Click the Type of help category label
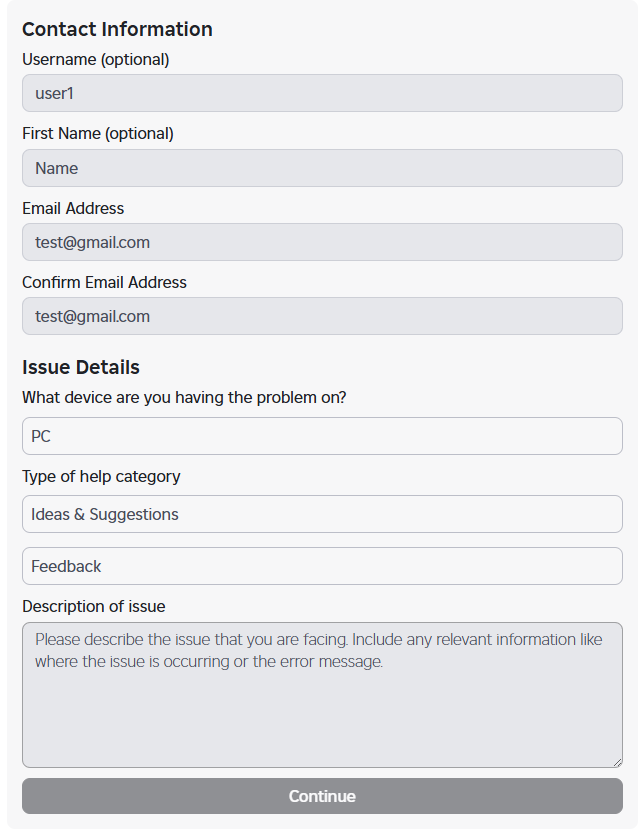Viewport: 643px width, 838px height. (x=101, y=477)
